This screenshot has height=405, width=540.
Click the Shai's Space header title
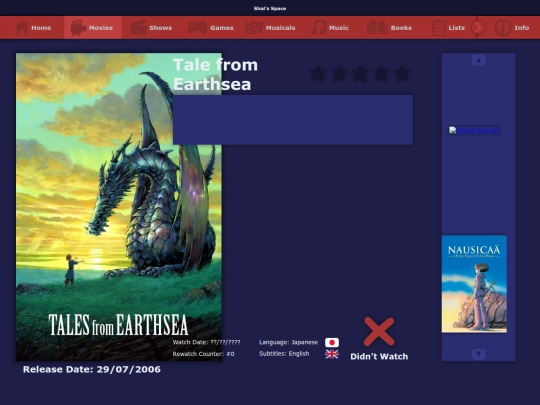(x=270, y=8)
